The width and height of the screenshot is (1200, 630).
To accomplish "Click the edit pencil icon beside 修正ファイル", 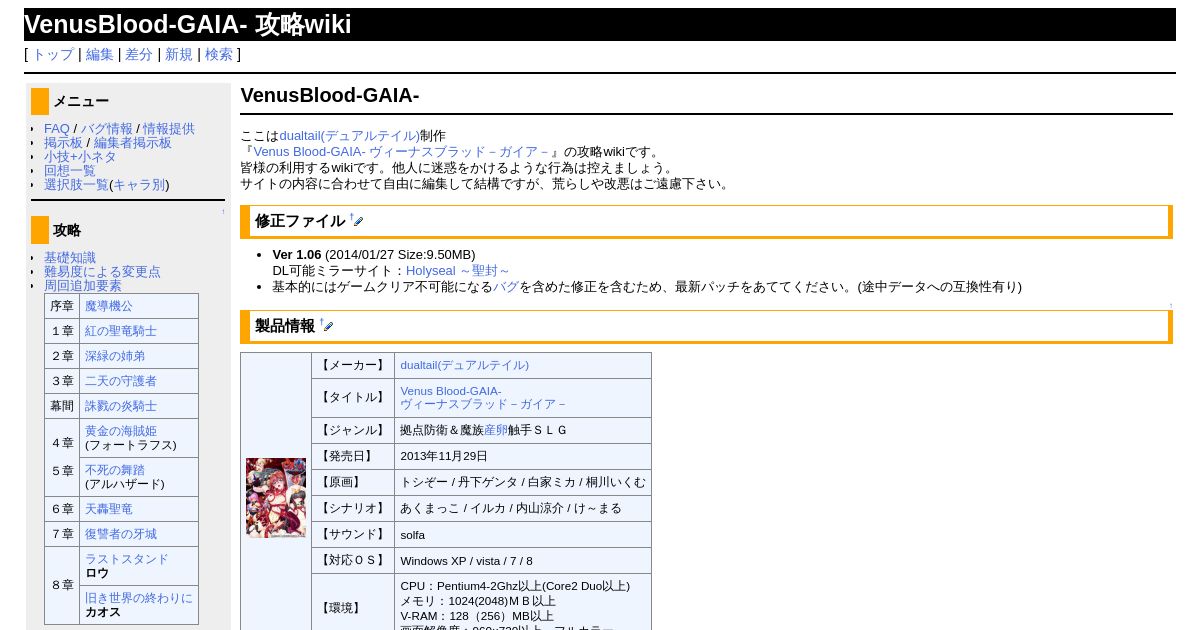I will tap(358, 222).
